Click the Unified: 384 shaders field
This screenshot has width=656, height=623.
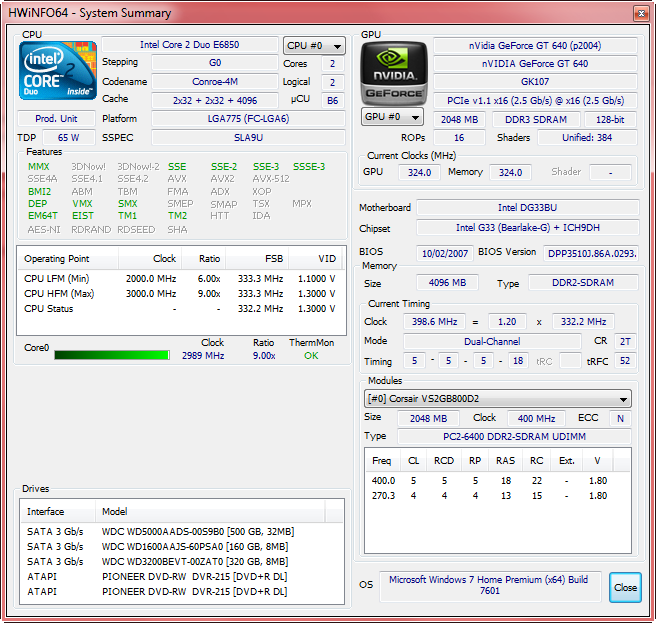point(587,138)
